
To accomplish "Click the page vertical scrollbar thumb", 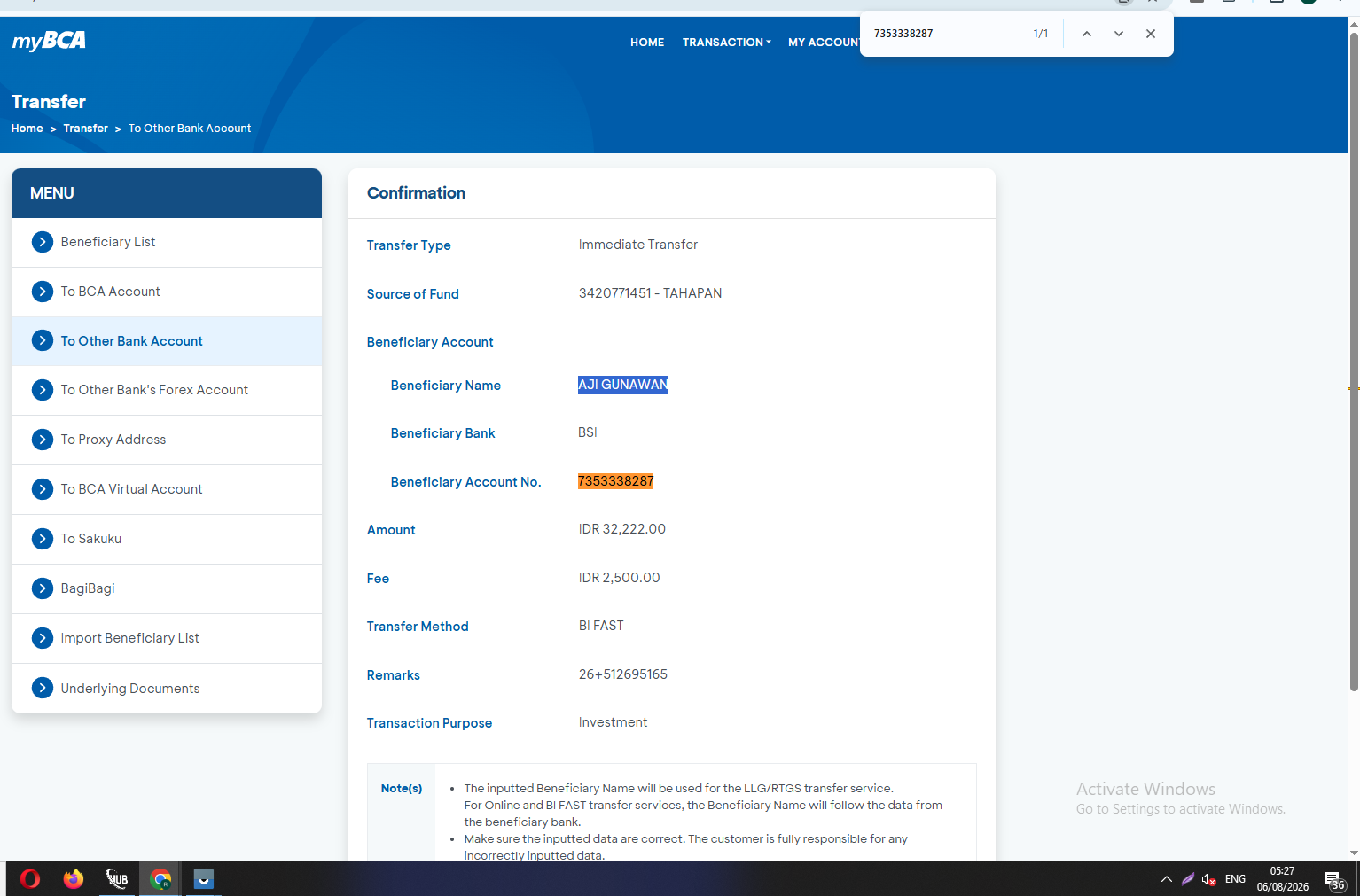I will point(1354,361).
